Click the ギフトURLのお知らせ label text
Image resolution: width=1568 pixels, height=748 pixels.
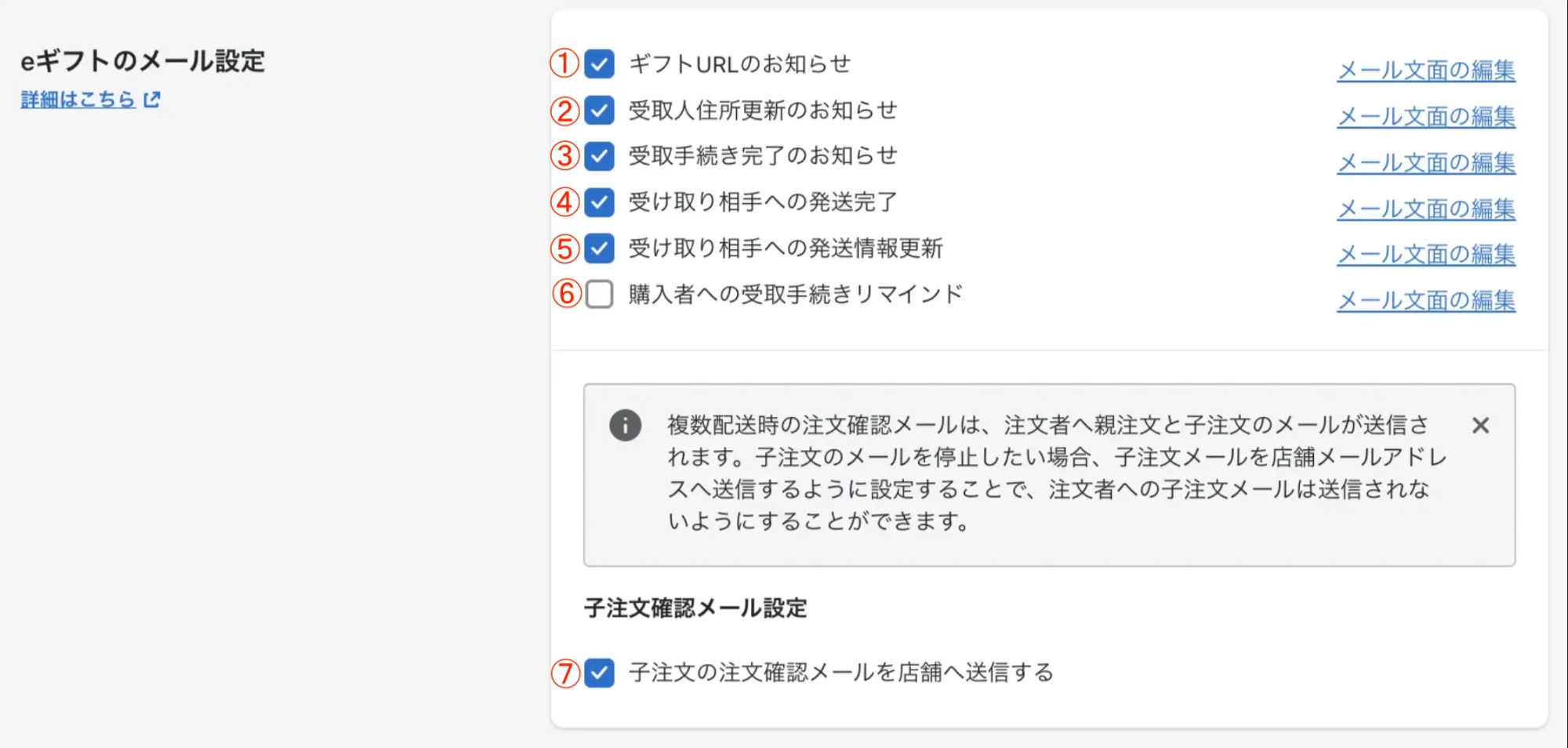pyautogui.click(x=739, y=64)
